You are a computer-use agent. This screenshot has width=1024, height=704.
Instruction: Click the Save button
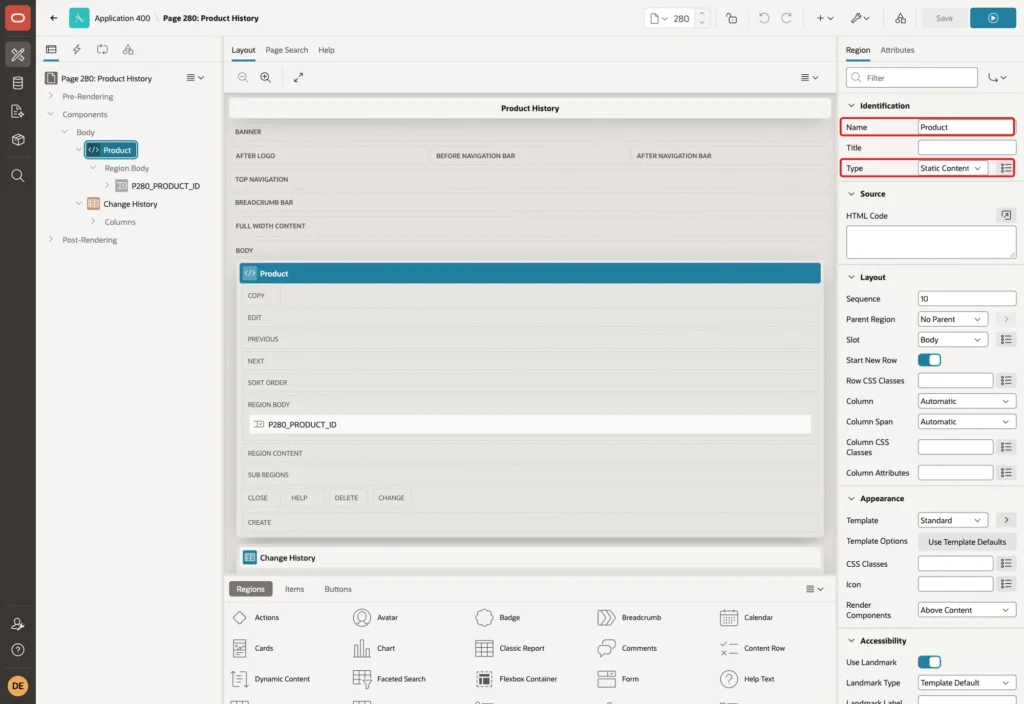pyautogui.click(x=944, y=18)
